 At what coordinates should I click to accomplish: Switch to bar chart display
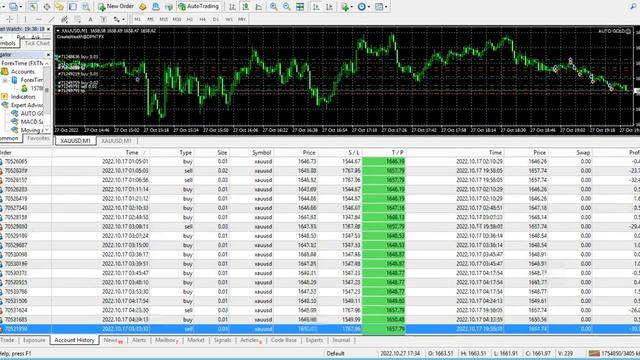coord(232,7)
